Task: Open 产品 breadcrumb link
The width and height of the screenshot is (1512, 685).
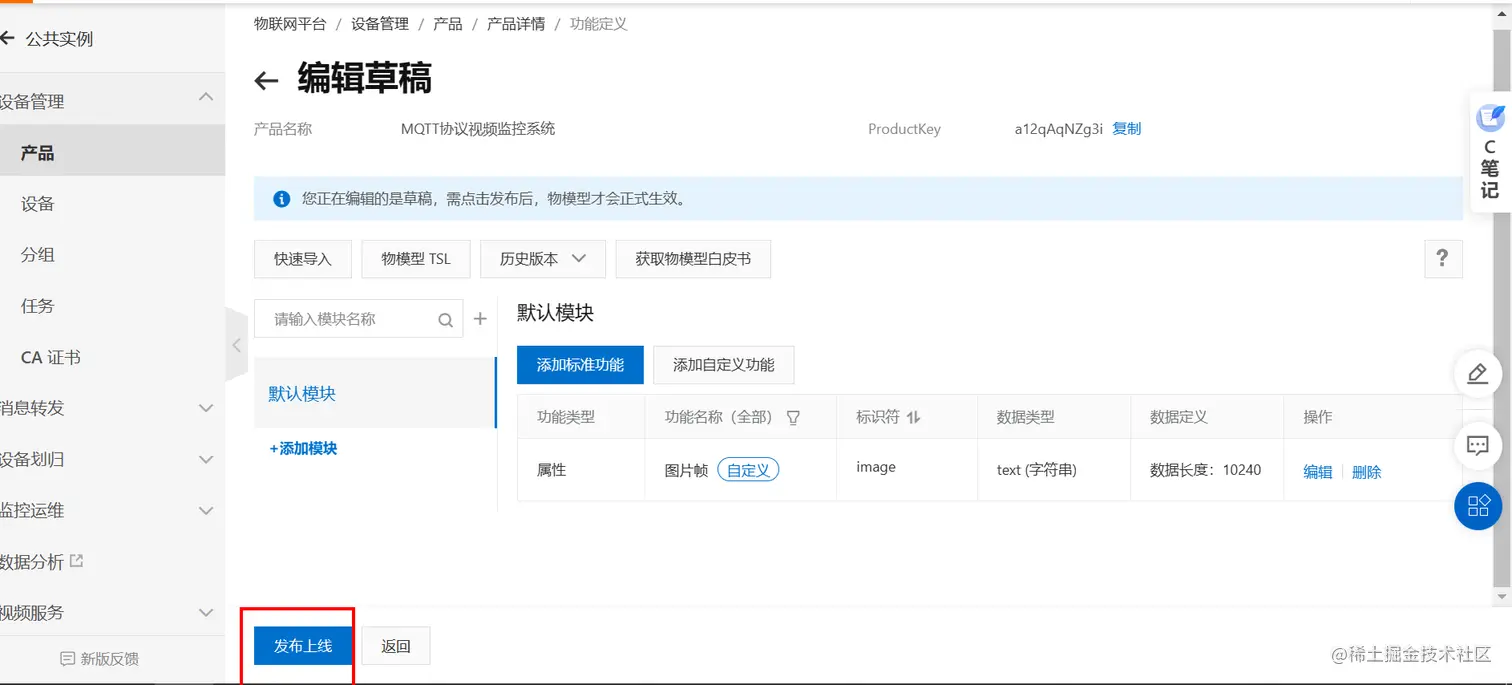Action: (448, 24)
